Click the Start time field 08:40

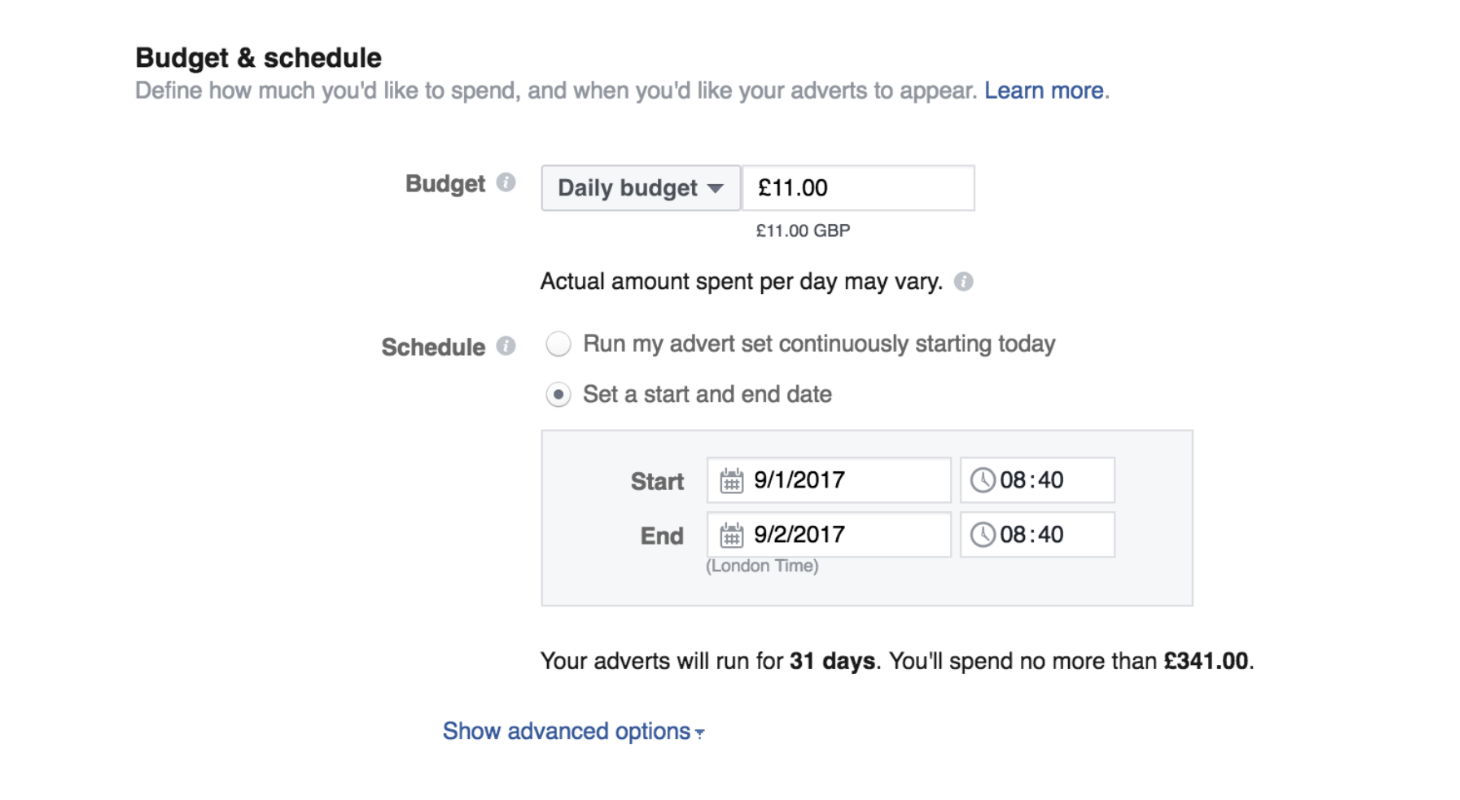click(x=1037, y=481)
